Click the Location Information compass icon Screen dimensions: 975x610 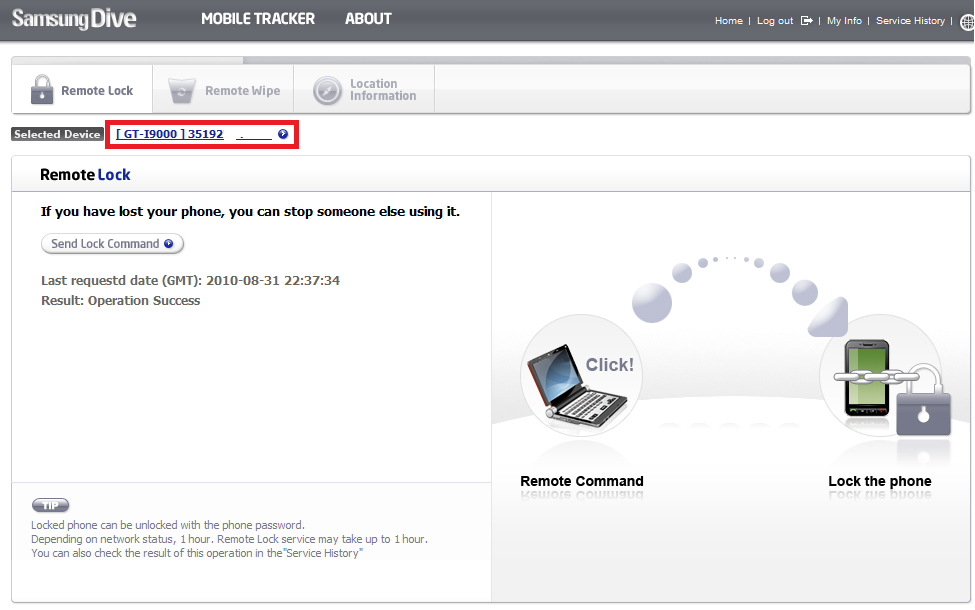point(327,91)
